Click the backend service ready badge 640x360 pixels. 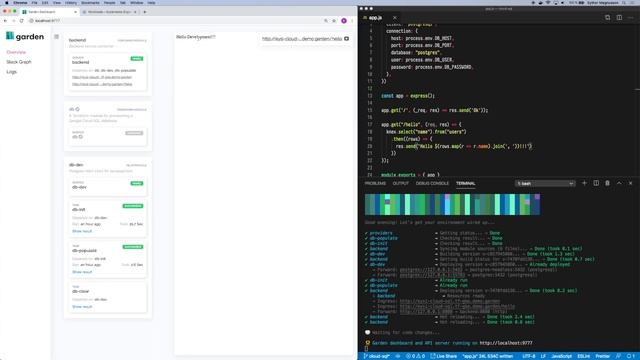tap(137, 58)
